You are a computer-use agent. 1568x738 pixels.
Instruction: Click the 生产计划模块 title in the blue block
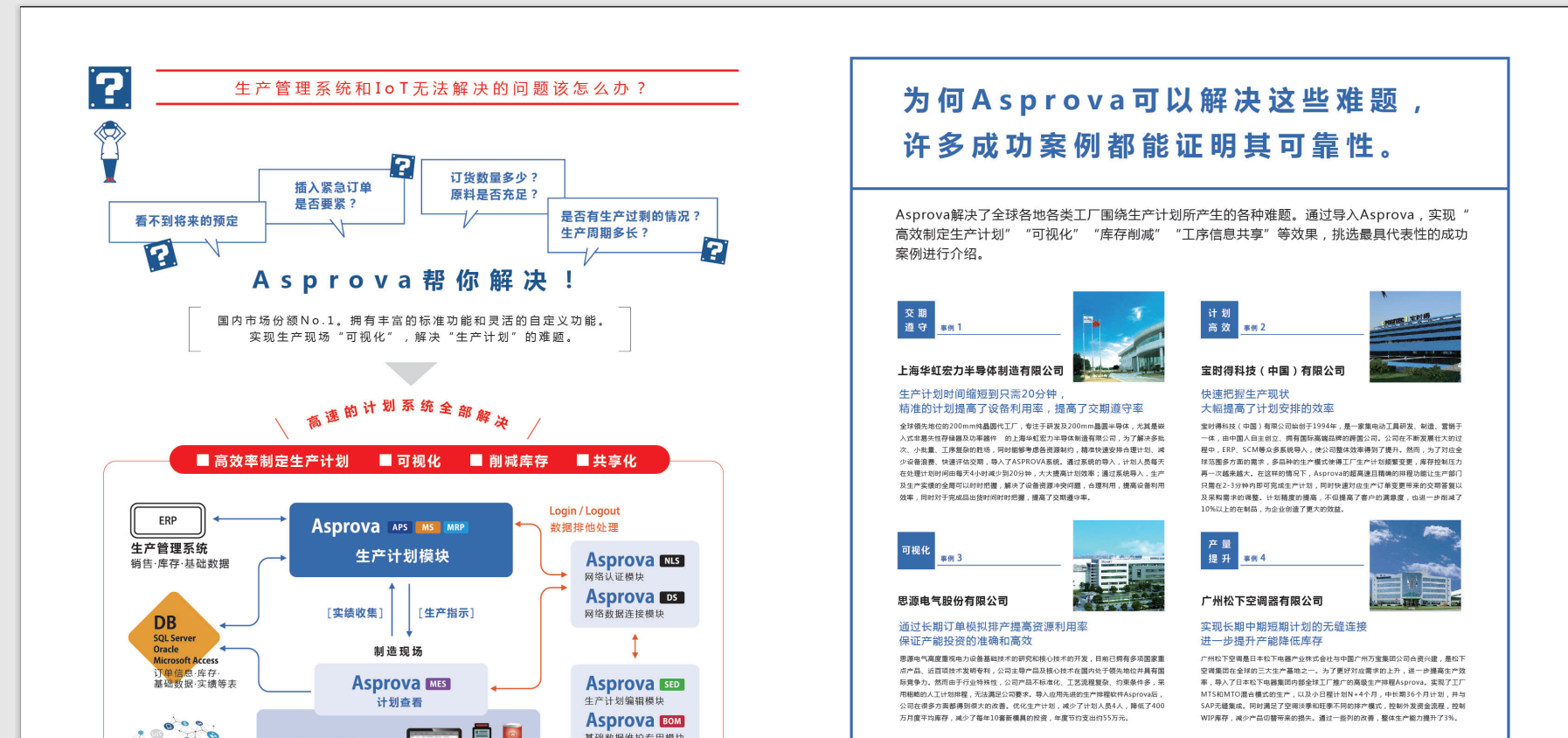[402, 556]
